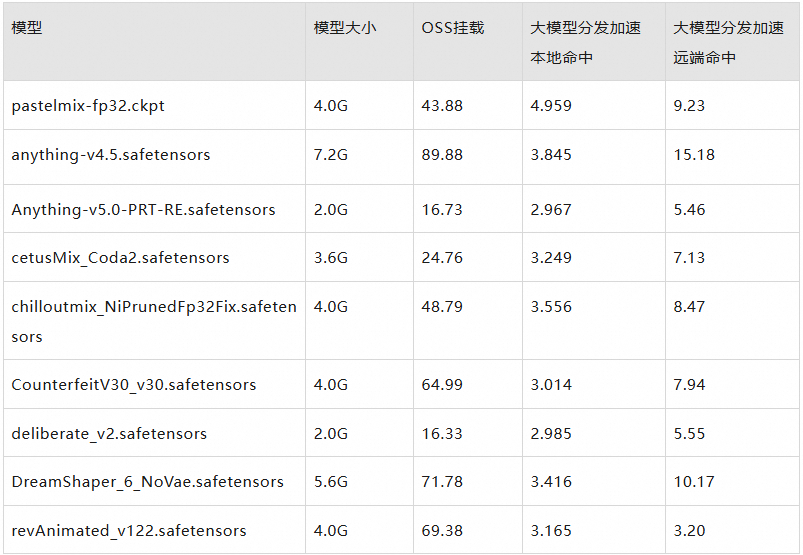Screen dimensions: 803x555
Task: Click the 4.959 local hit value
Action: pos(551,105)
